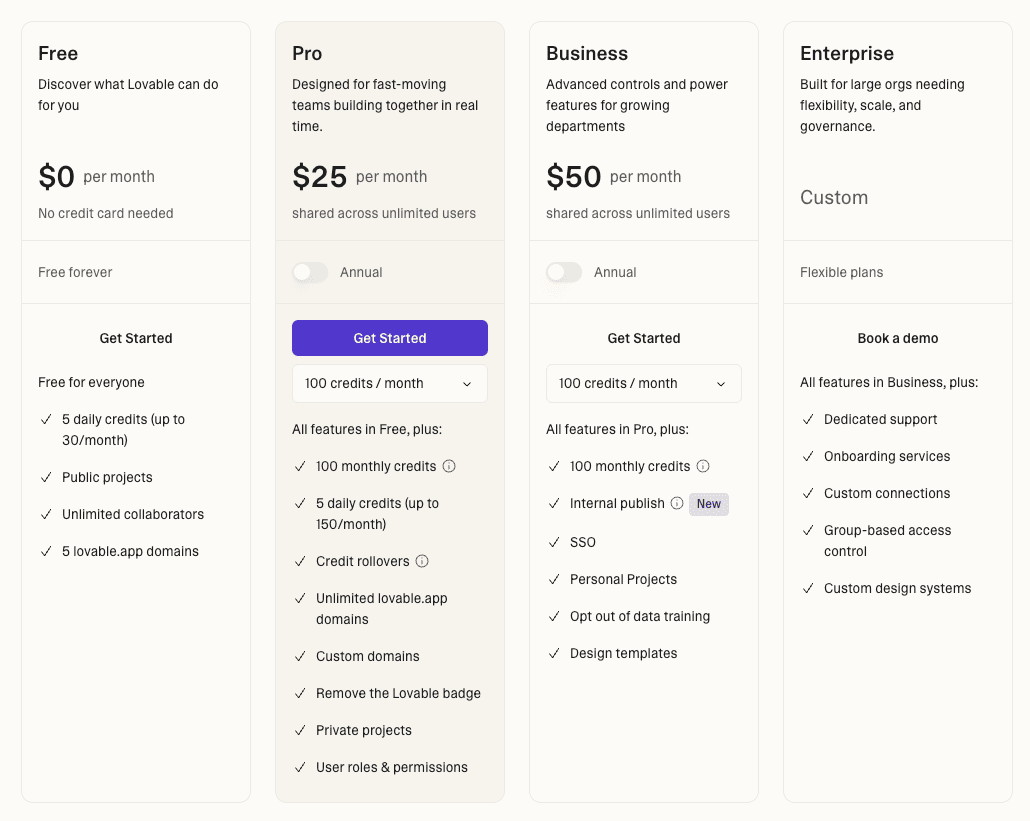Click chevron arrow in Pro credits selector
Screen dimensions: 1030x821
[467, 384]
